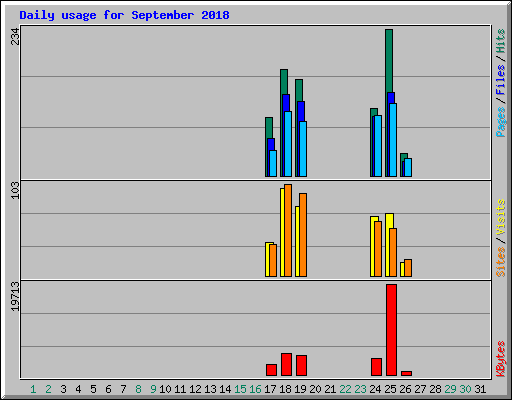Click the red KBytes bar for day 24
The width and height of the screenshot is (512, 400).
[376, 367]
